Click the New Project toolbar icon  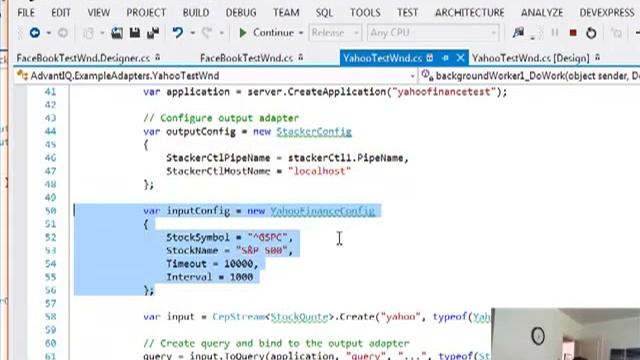click(89, 33)
